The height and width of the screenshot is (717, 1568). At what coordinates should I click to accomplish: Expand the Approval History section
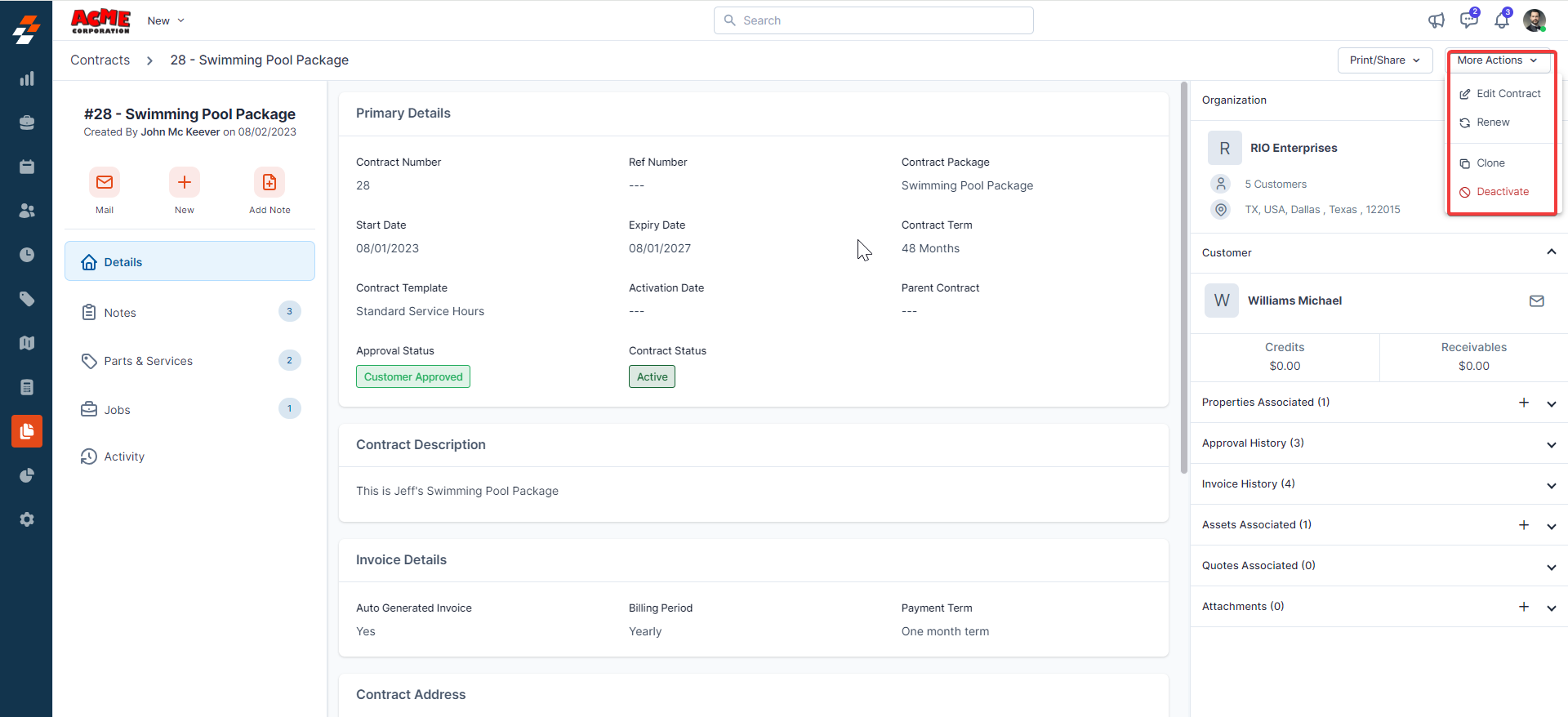(1551, 444)
